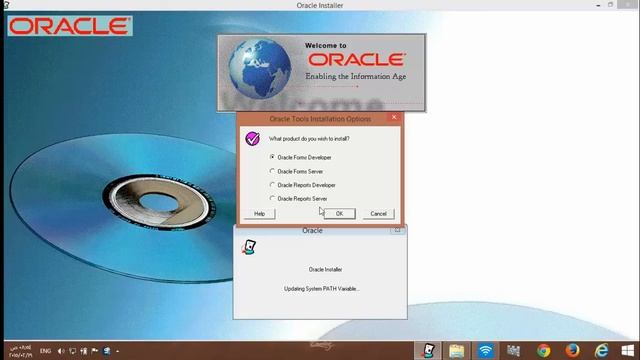This screenshot has width=640, height=360.
Task: Show hidden tray icons arrow
Action: 118,351
